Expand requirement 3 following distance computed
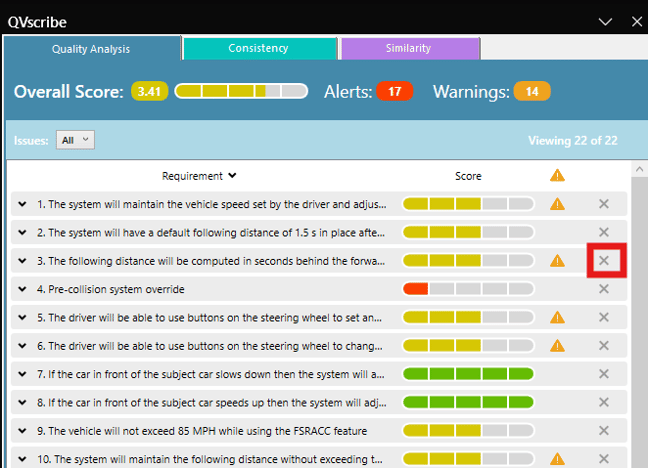 [22, 261]
